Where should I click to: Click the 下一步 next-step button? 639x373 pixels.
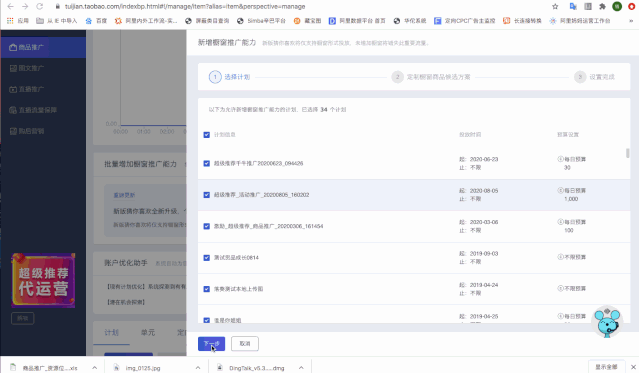tap(212, 344)
